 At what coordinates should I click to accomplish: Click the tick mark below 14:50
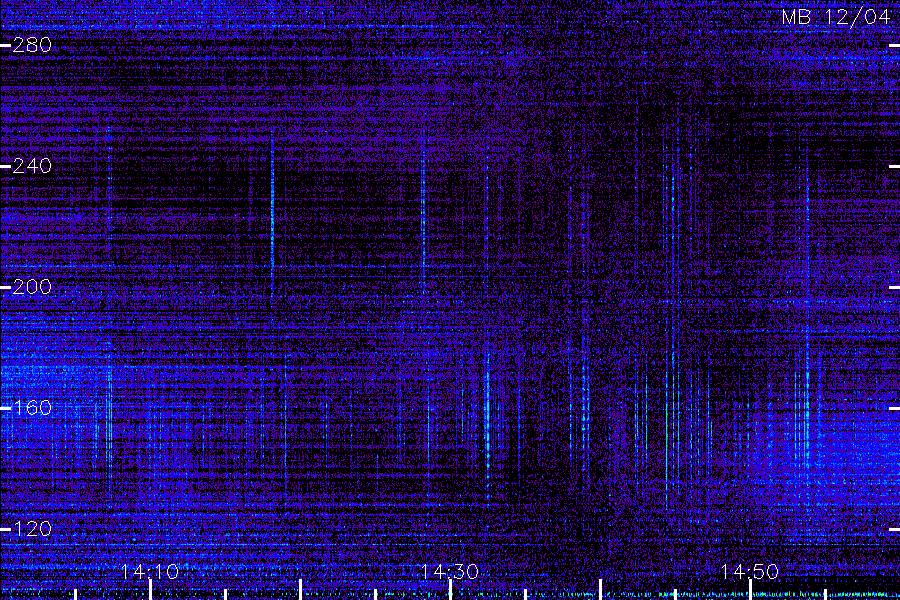click(x=750, y=590)
